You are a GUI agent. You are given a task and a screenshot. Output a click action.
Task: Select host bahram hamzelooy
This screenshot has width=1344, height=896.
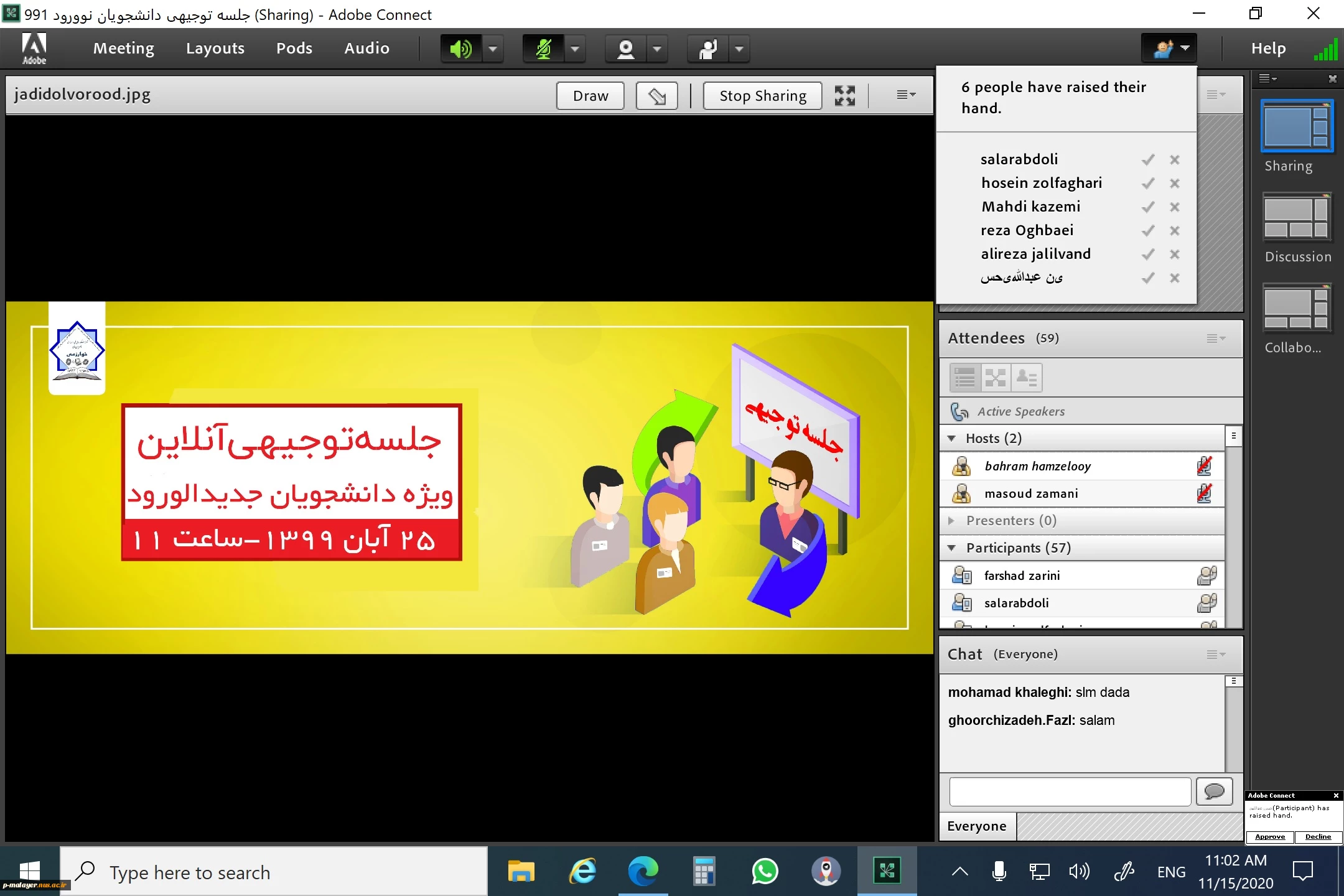pos(1082,466)
